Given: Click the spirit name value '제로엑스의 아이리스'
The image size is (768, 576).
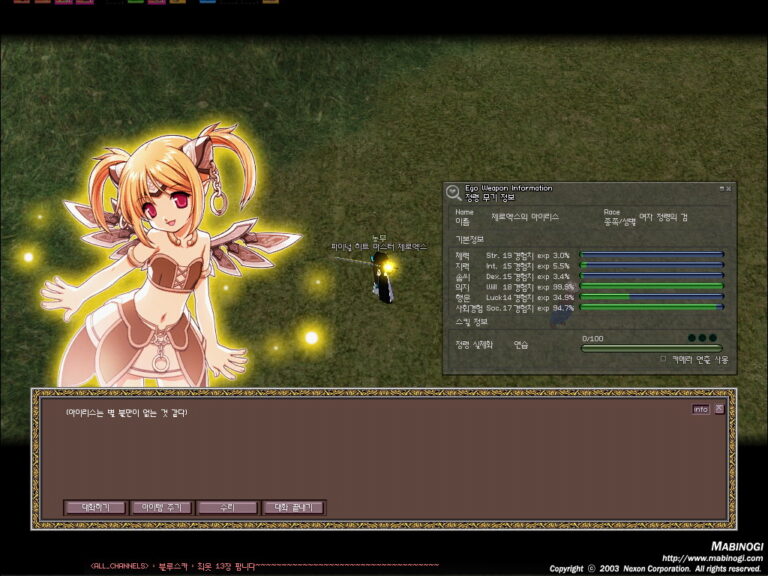Looking at the screenshot, I should pyautogui.click(x=525, y=216).
